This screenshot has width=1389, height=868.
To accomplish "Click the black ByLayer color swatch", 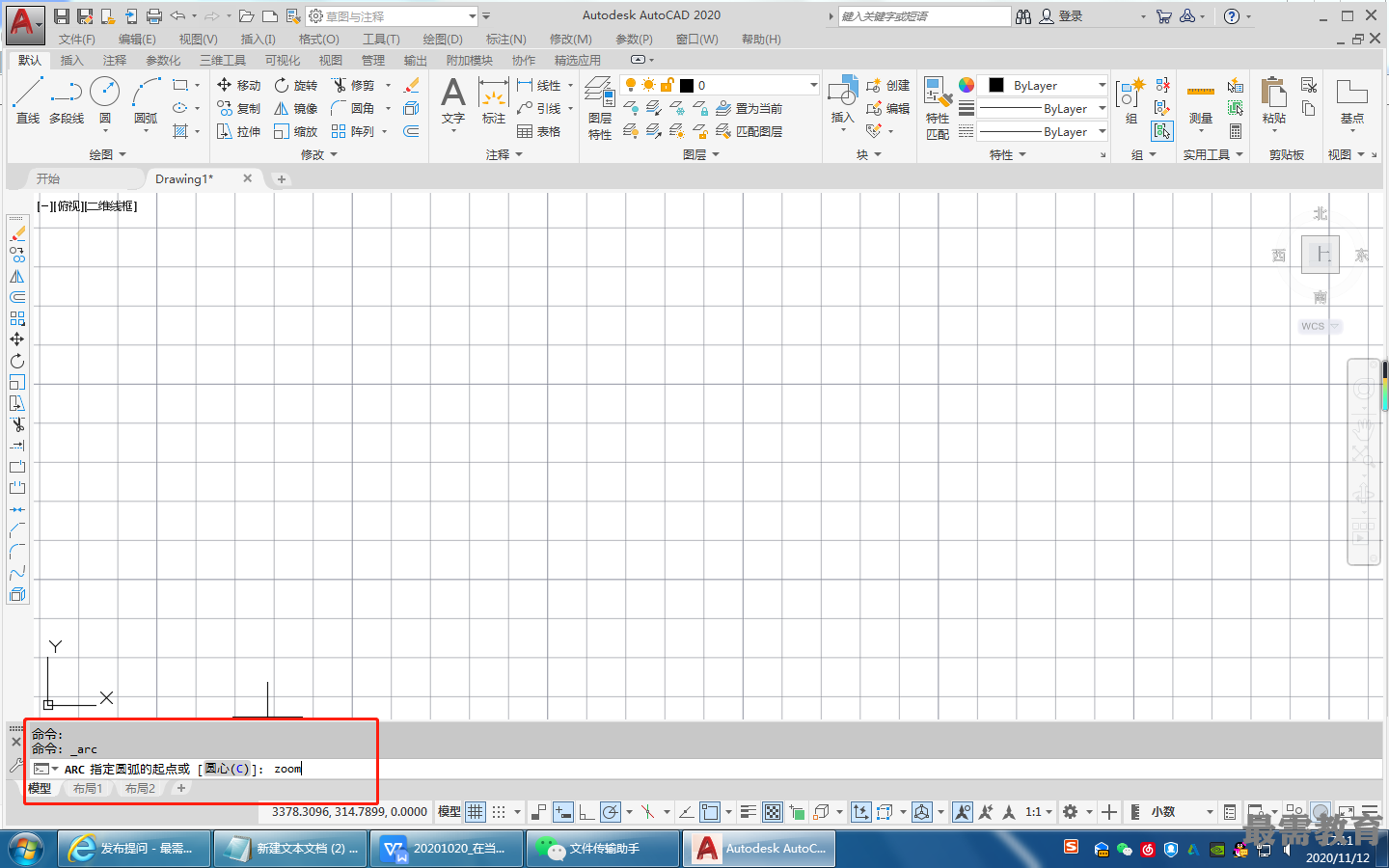I will point(996,85).
